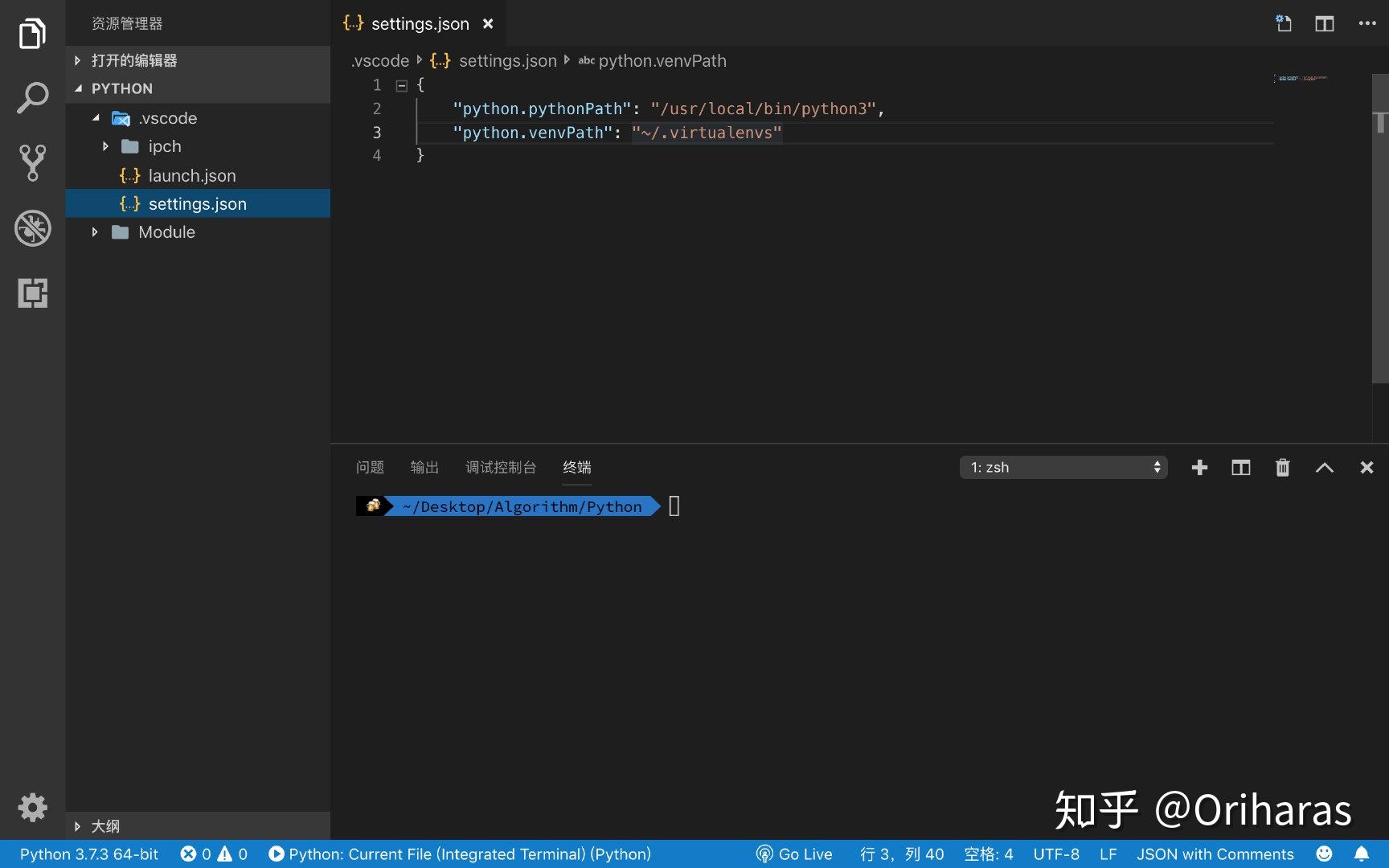Open the 1: zsh terminal dropdown
This screenshot has width=1389, height=868.
(x=1063, y=467)
